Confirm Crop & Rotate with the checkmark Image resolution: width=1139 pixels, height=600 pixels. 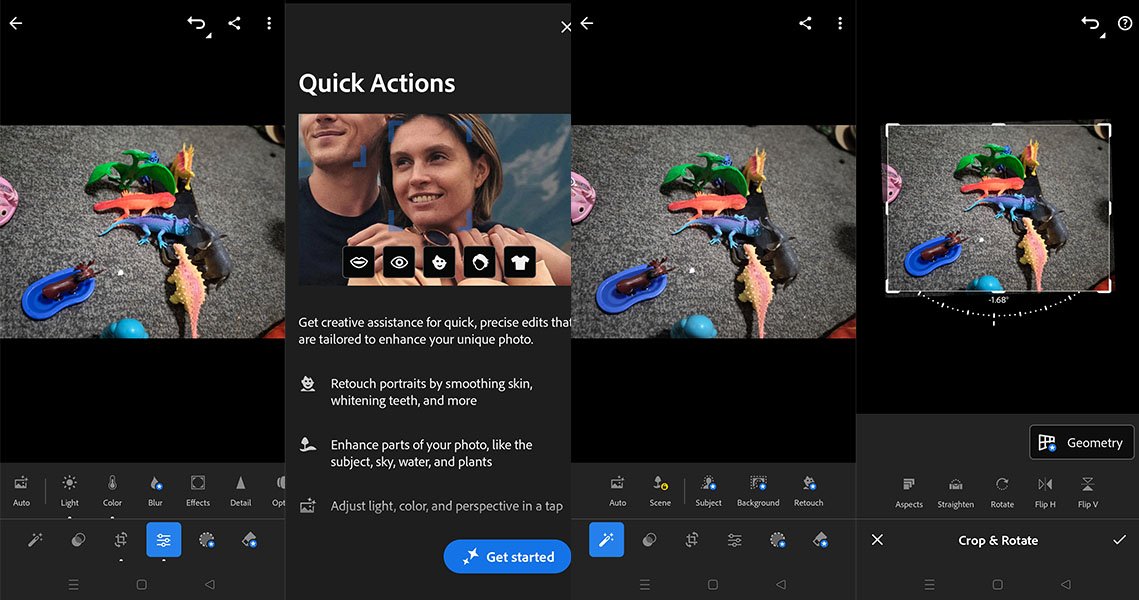pos(1119,540)
